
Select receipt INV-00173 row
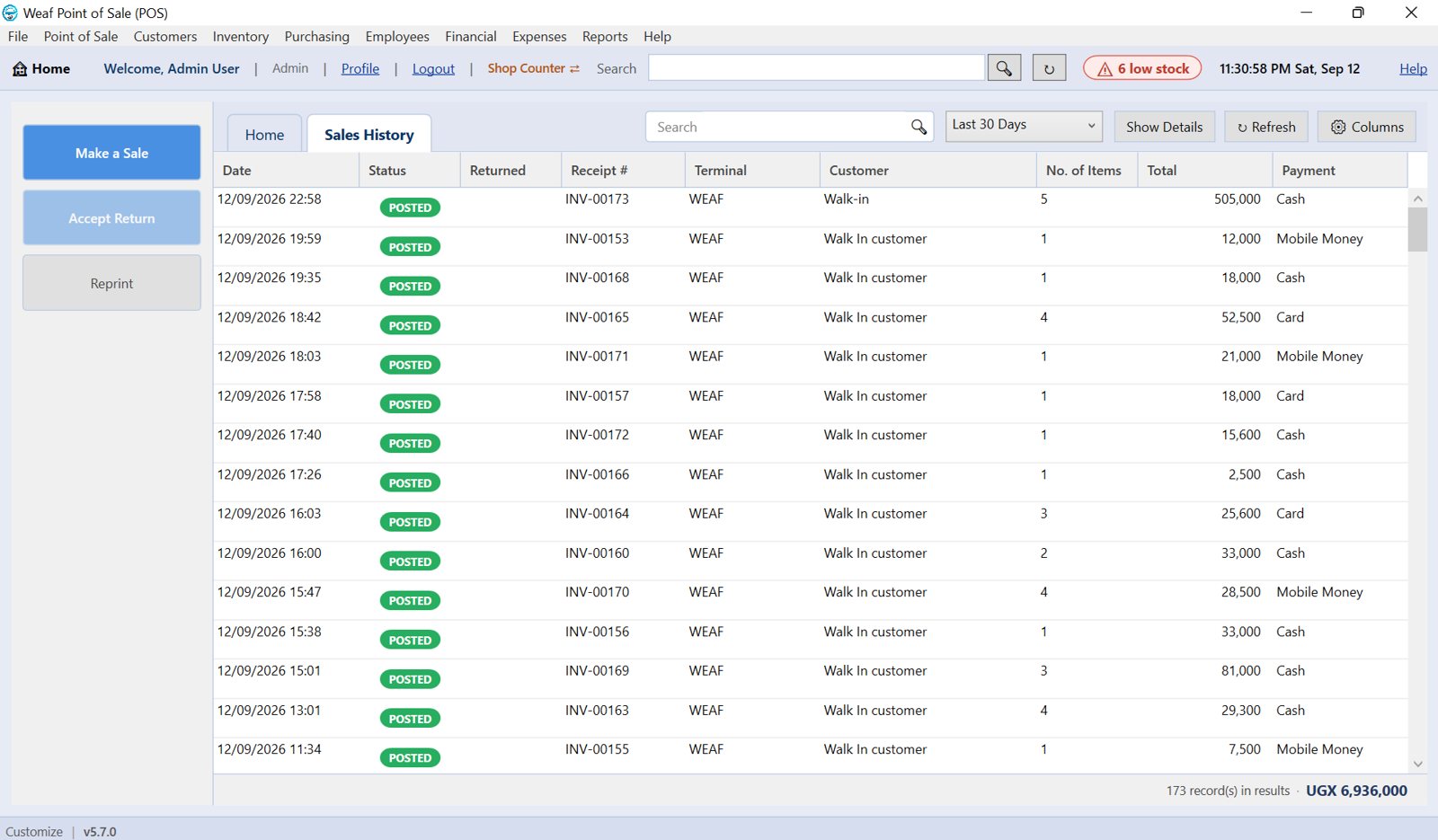pos(810,207)
